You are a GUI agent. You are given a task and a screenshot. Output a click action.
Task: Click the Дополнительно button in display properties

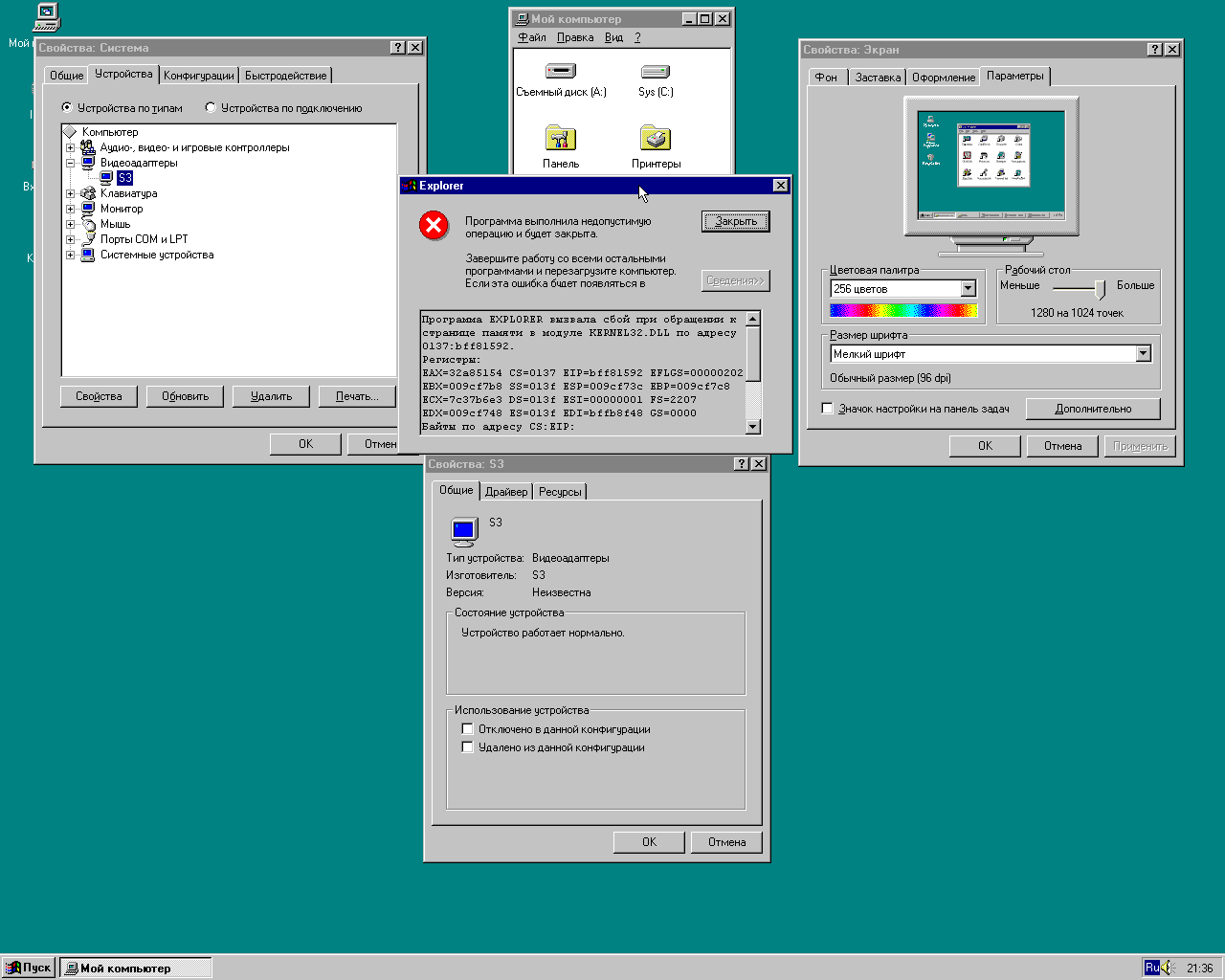point(1093,409)
